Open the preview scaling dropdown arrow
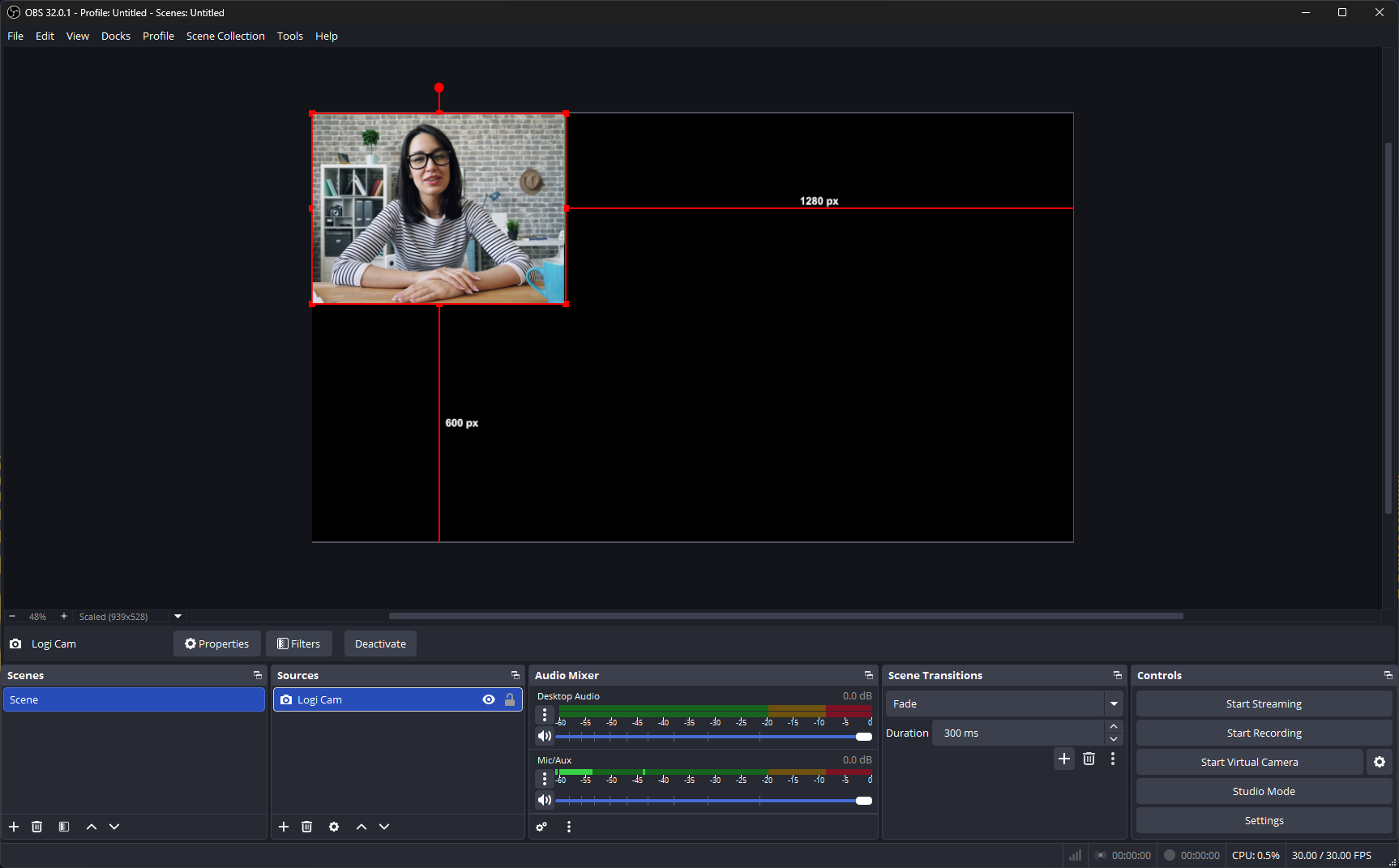The height and width of the screenshot is (868, 1399). 178,616
